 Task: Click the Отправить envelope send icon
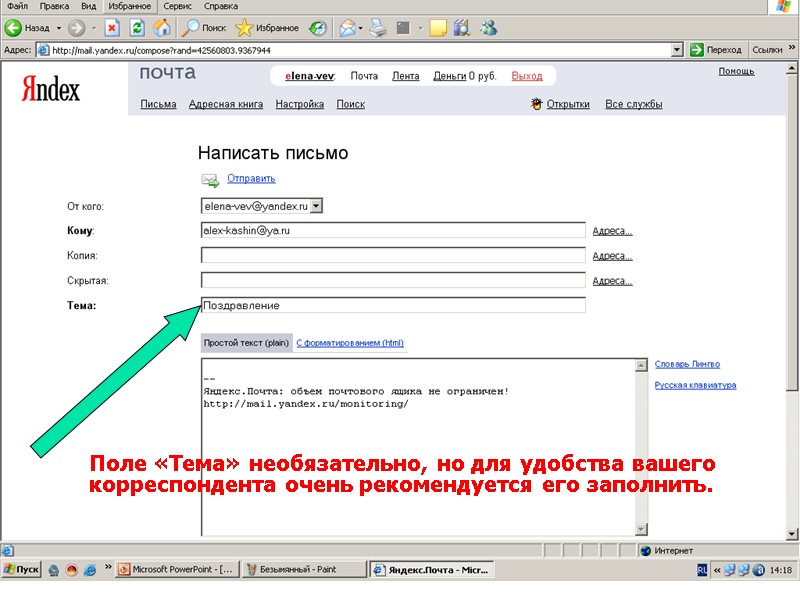point(211,179)
